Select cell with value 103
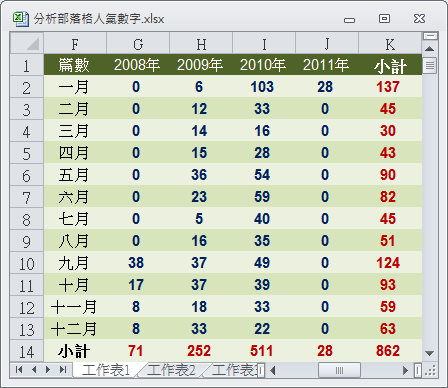Image resolution: width=448 pixels, height=388 pixels. tap(264, 87)
